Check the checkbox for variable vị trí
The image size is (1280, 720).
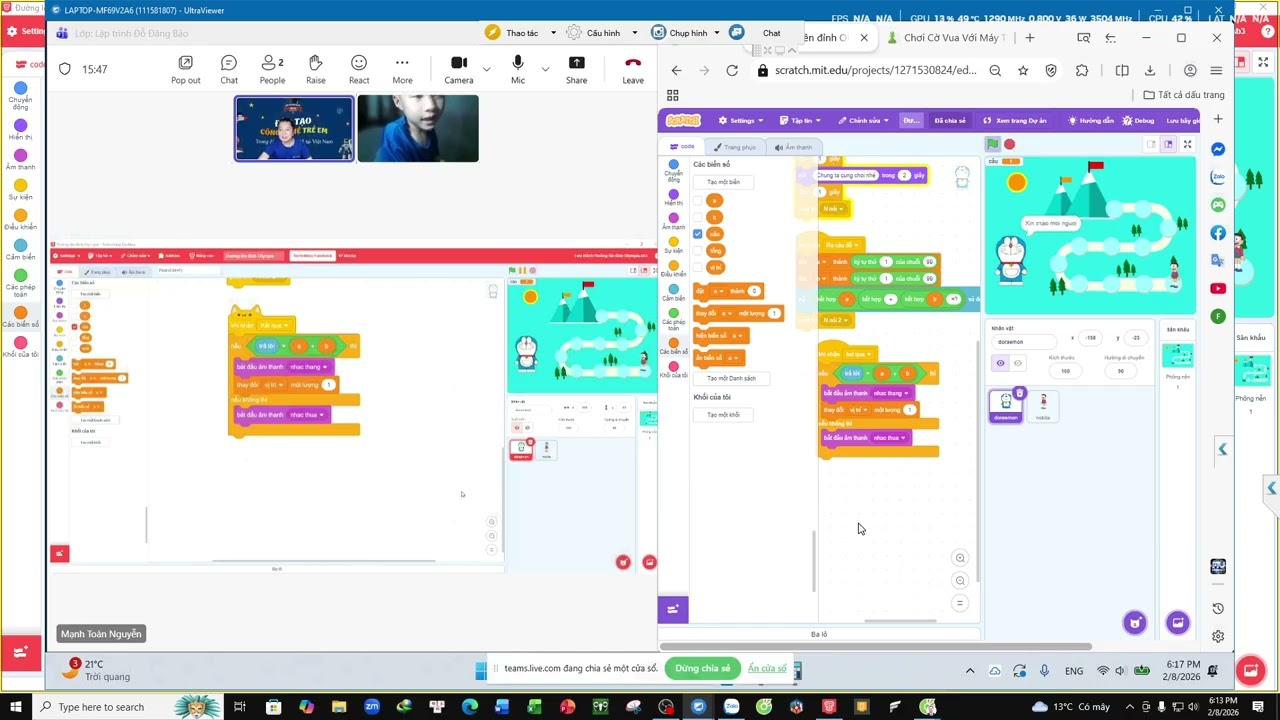[697, 267]
